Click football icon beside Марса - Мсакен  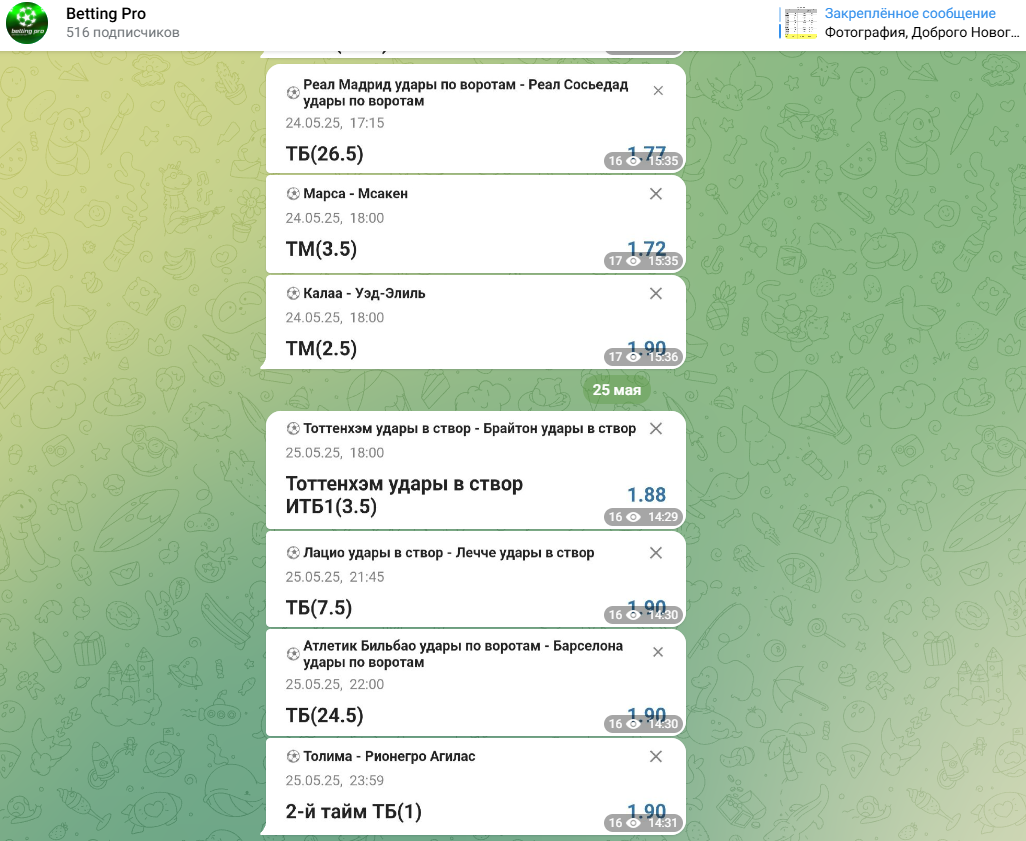(293, 194)
